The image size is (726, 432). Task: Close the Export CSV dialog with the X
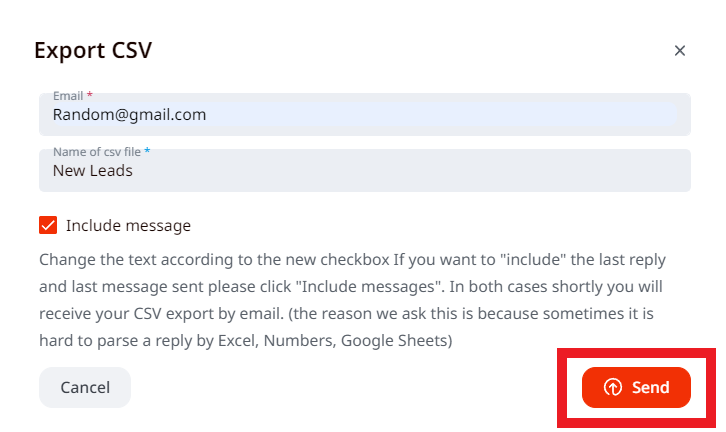point(679,50)
